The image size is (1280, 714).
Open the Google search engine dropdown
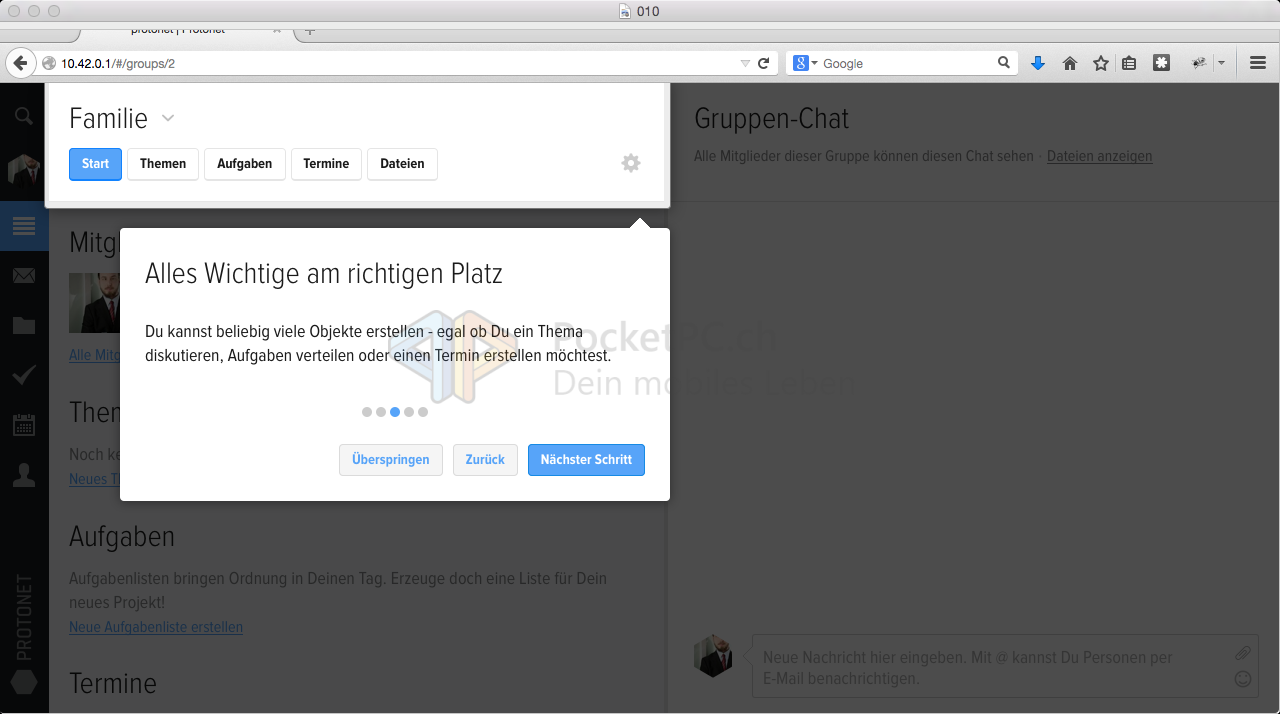tap(806, 63)
